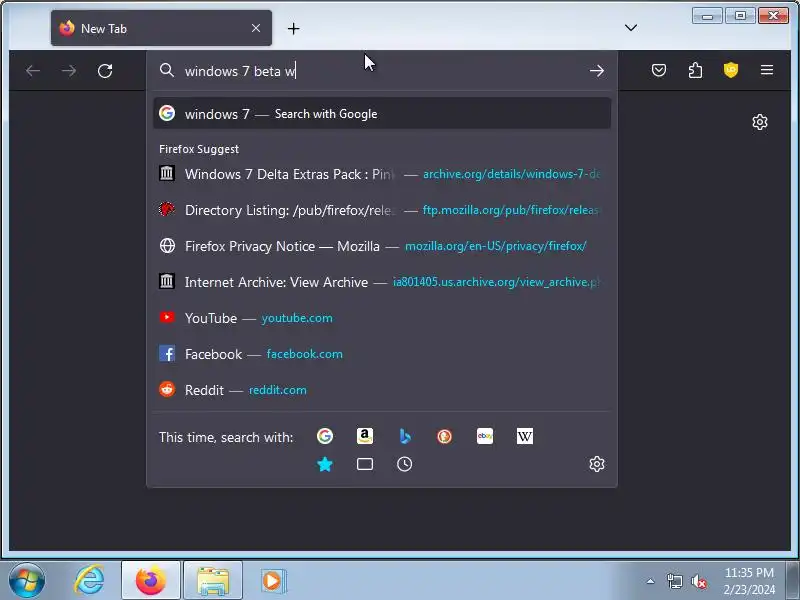Reload the page with the refresh icon
The image size is (800, 600).
(x=105, y=70)
